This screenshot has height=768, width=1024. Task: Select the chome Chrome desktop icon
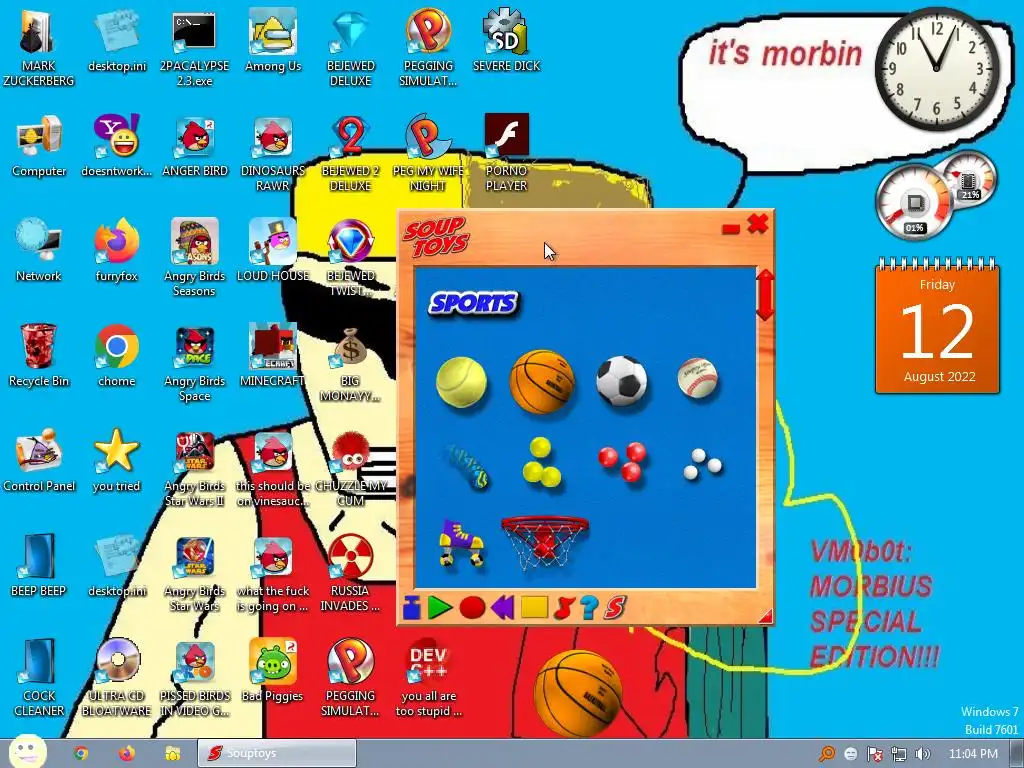point(116,355)
